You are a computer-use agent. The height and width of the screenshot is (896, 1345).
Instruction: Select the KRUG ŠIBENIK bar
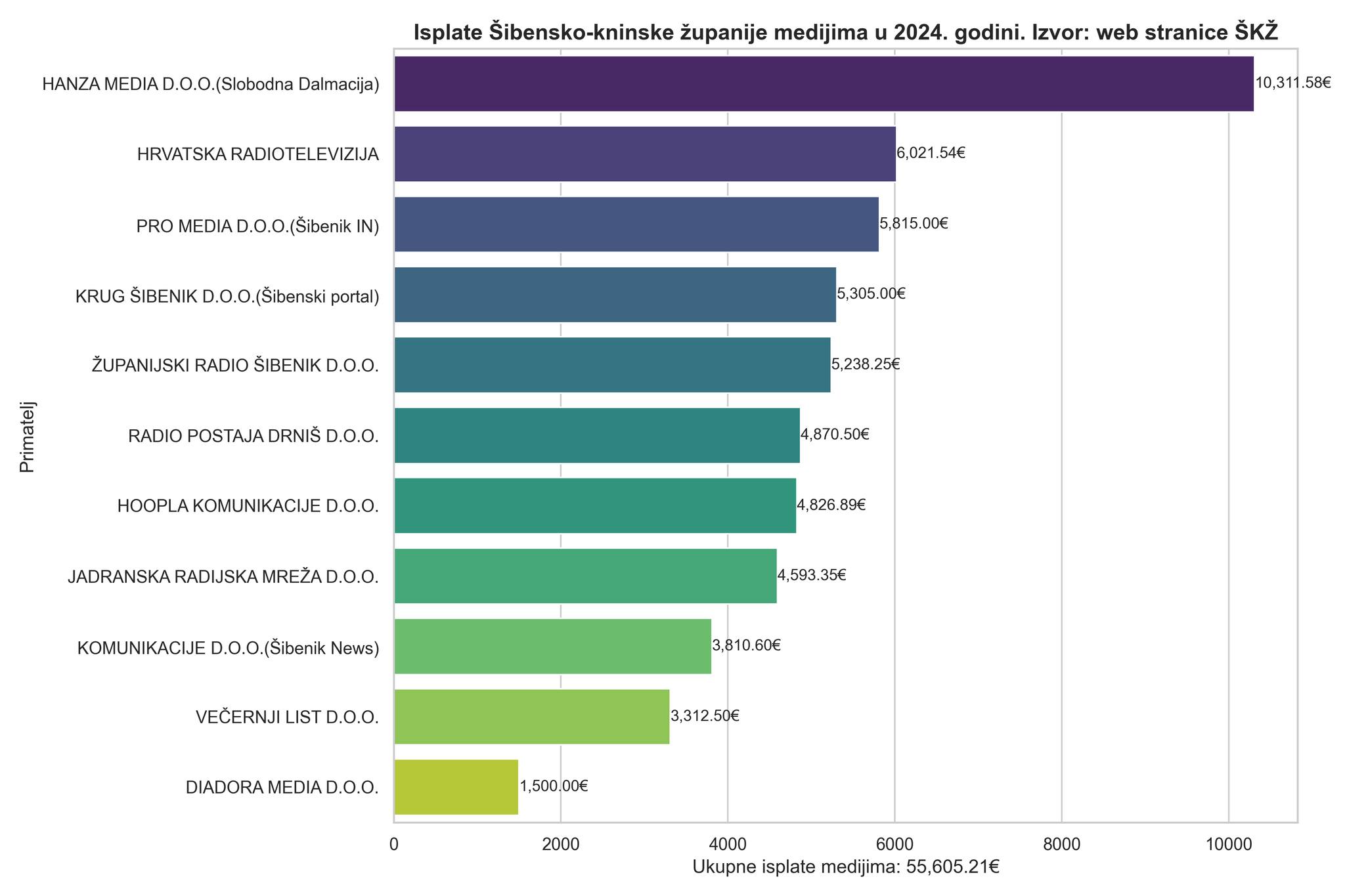[615, 295]
